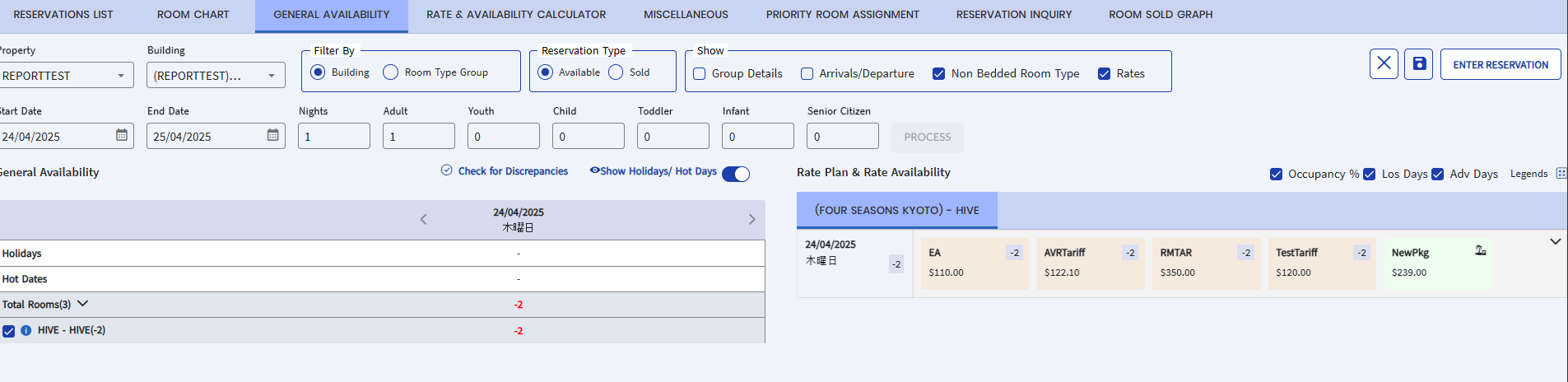Go to previous date with left arrow
The width and height of the screenshot is (1568, 382).
(x=424, y=219)
